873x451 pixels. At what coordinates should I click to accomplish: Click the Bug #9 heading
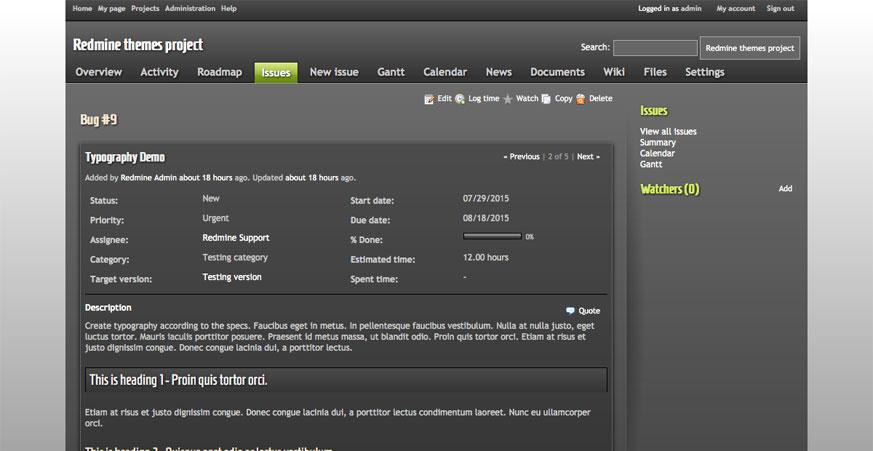pos(99,120)
